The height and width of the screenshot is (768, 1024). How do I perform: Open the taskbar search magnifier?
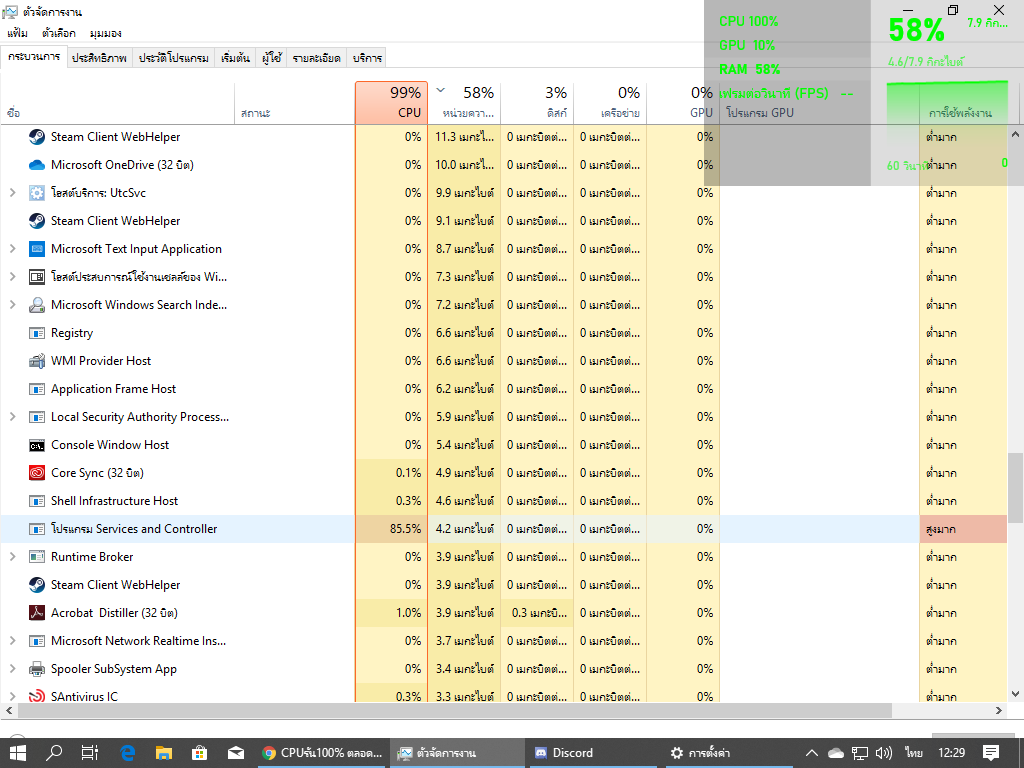click(x=54, y=753)
